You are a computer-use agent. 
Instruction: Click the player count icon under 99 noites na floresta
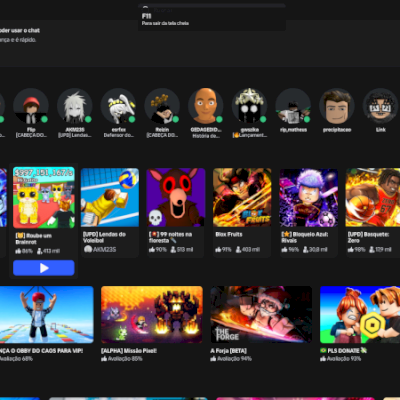(173, 249)
